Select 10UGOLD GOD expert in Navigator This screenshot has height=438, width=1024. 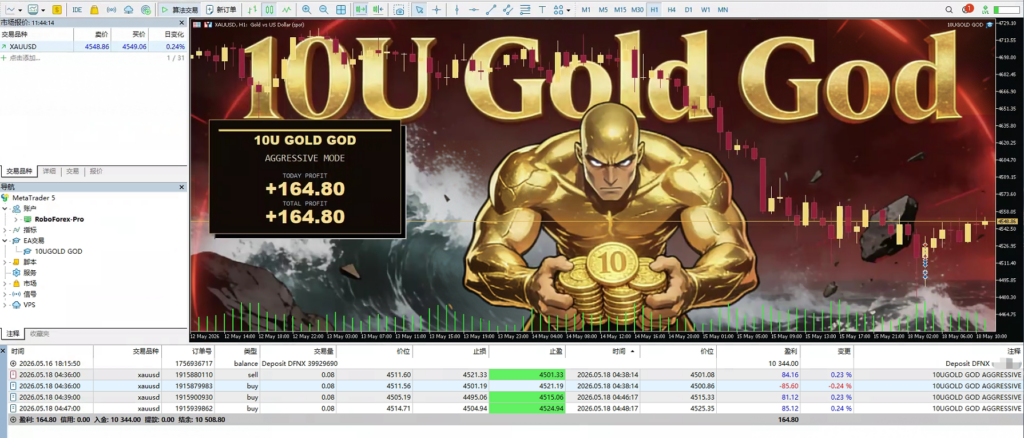click(58, 251)
